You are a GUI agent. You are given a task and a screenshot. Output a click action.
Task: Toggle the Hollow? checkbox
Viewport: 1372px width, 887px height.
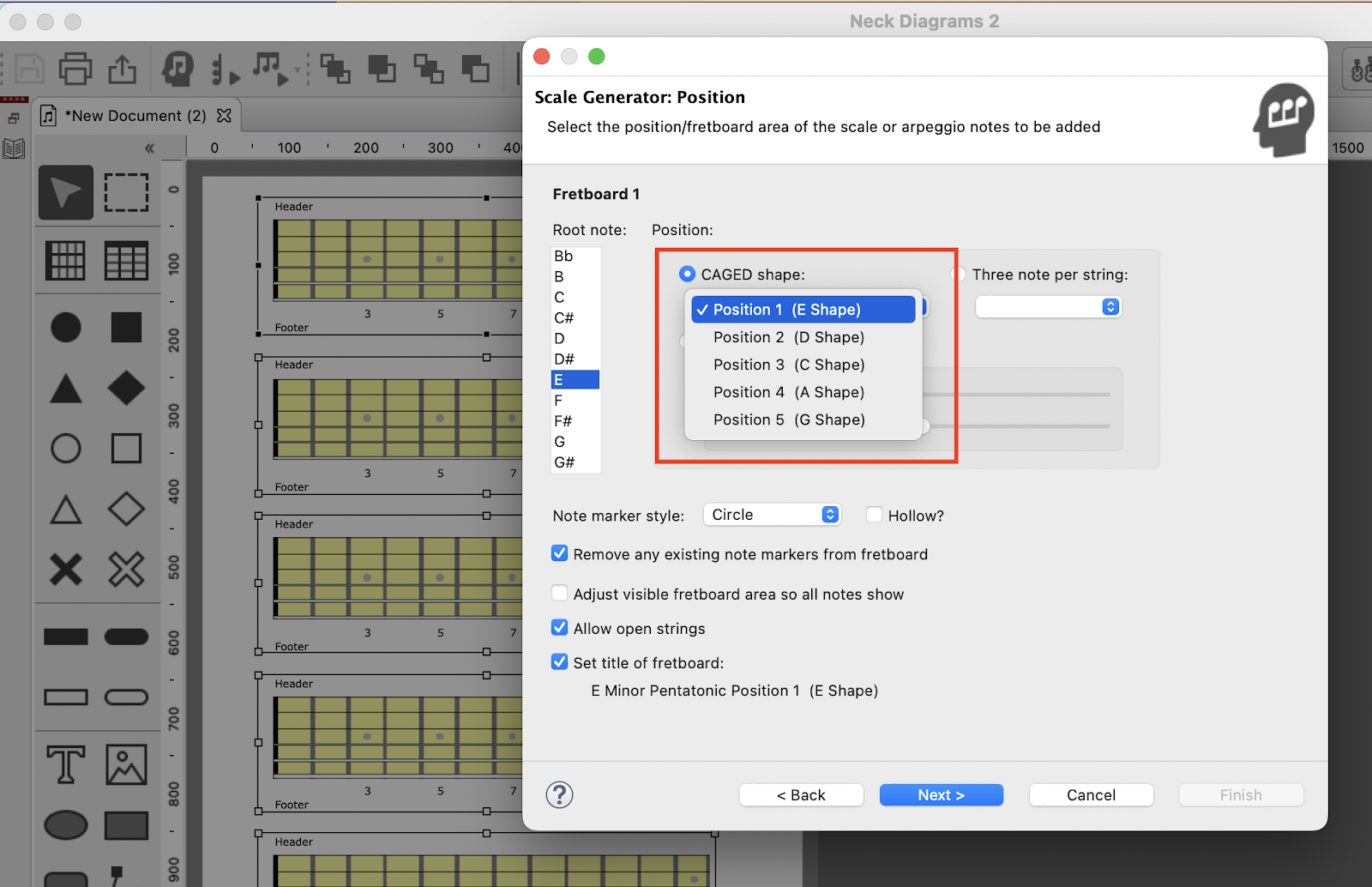pyautogui.click(x=874, y=515)
